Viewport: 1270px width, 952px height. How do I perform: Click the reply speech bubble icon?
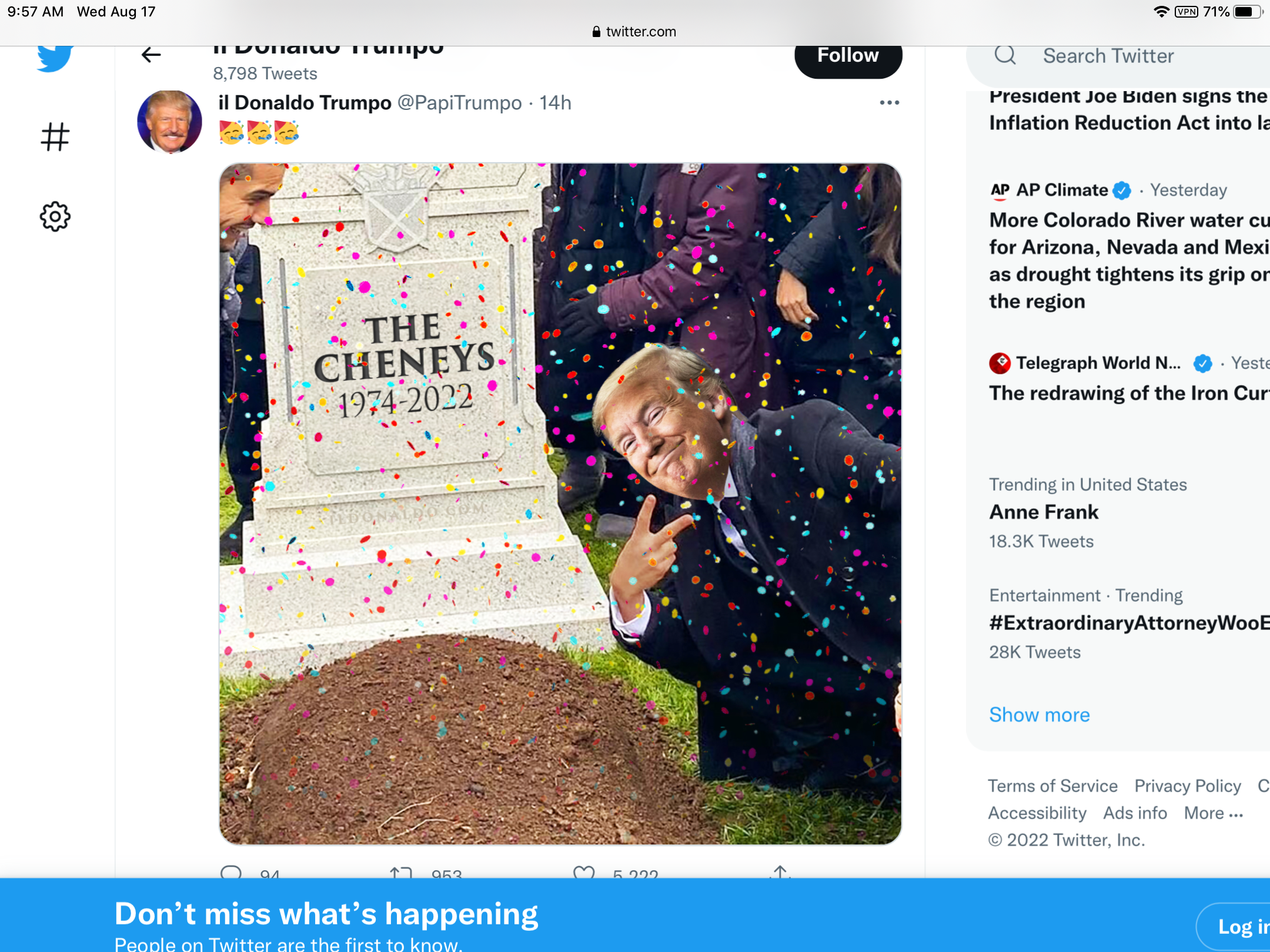point(231,872)
